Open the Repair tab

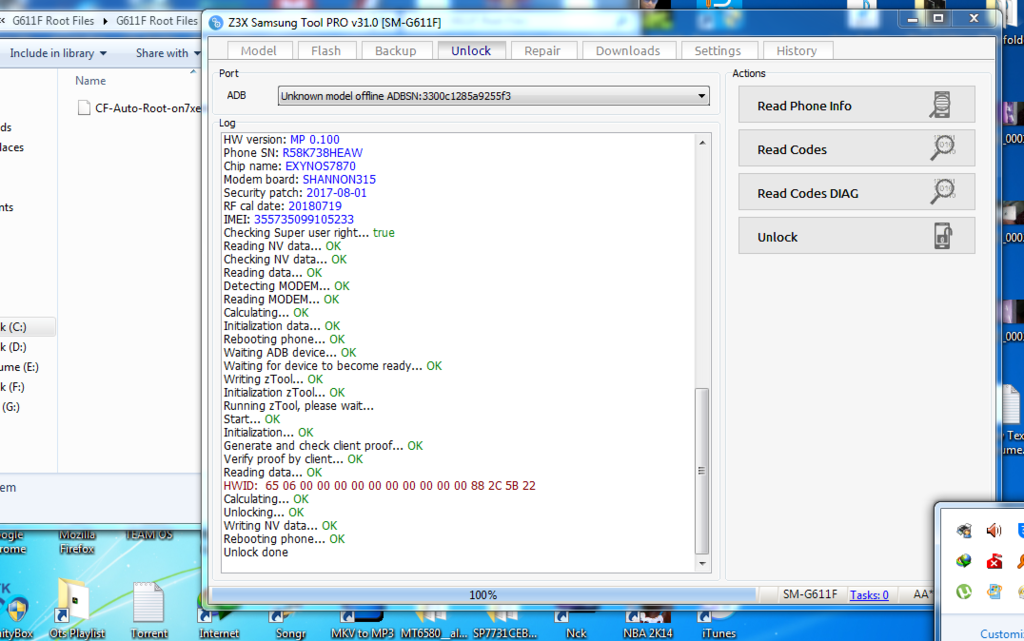point(543,50)
